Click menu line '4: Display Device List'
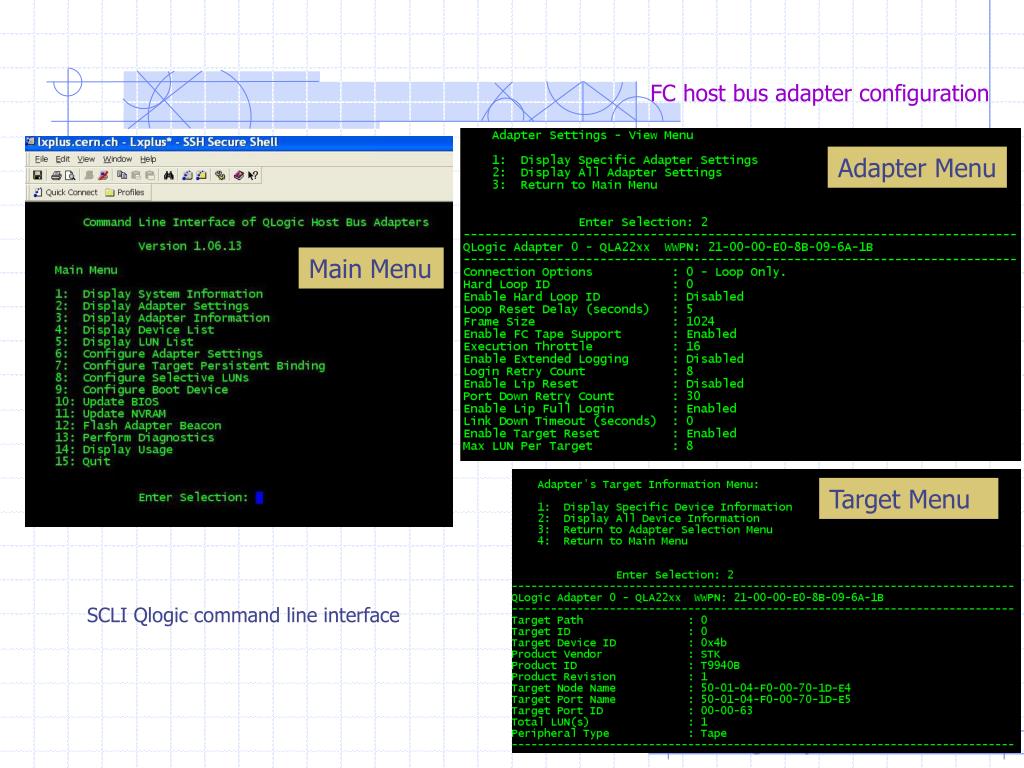Viewport: 1024px width, 768px height. point(135,330)
